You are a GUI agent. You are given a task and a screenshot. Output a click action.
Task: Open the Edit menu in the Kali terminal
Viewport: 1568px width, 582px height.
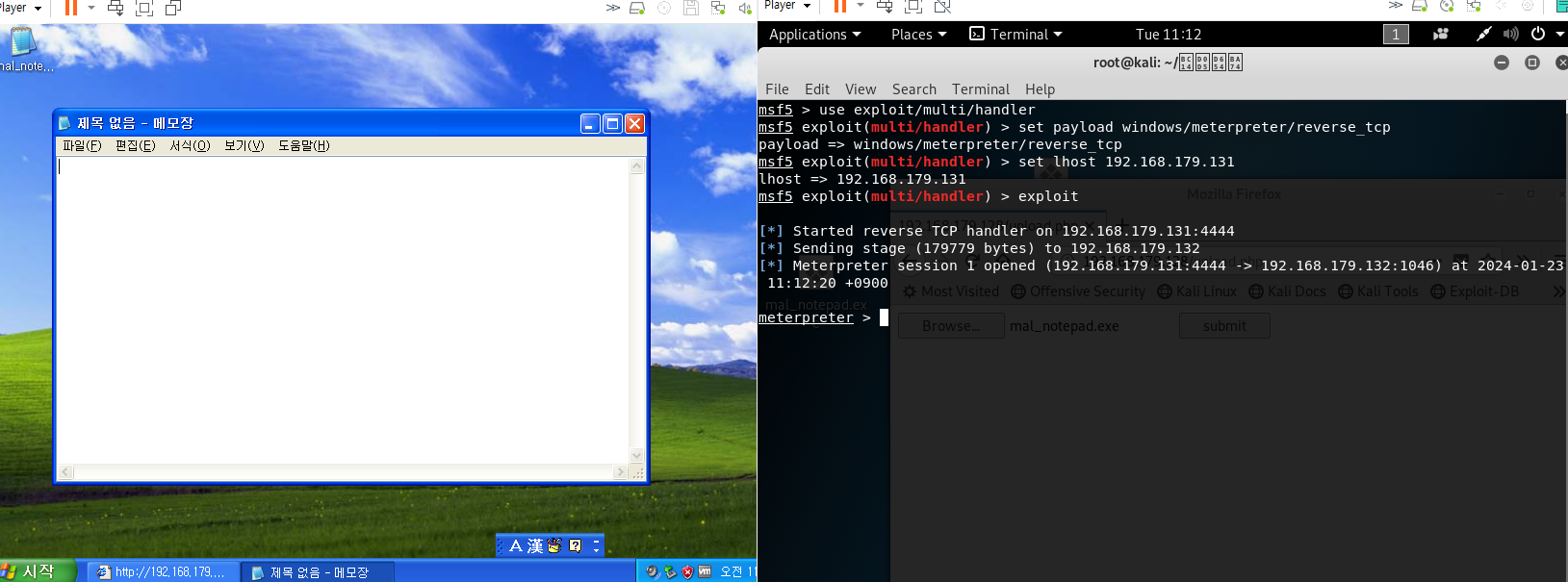817,89
